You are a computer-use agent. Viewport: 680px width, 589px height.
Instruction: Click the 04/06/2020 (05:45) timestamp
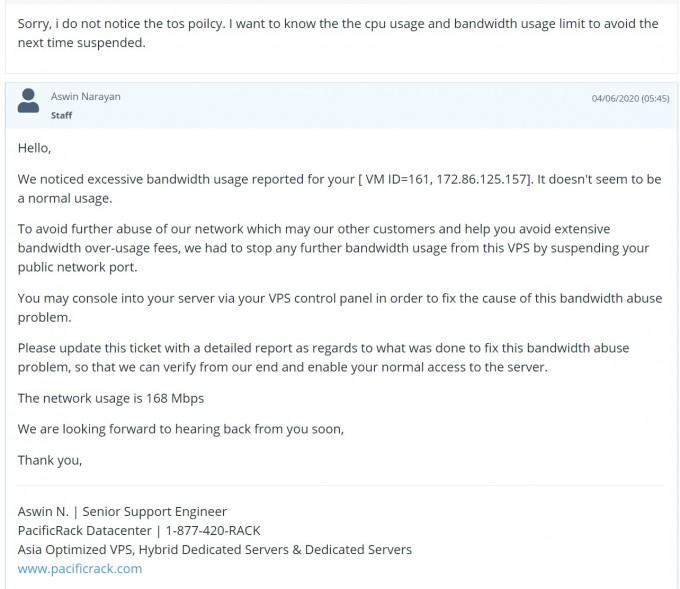630,98
